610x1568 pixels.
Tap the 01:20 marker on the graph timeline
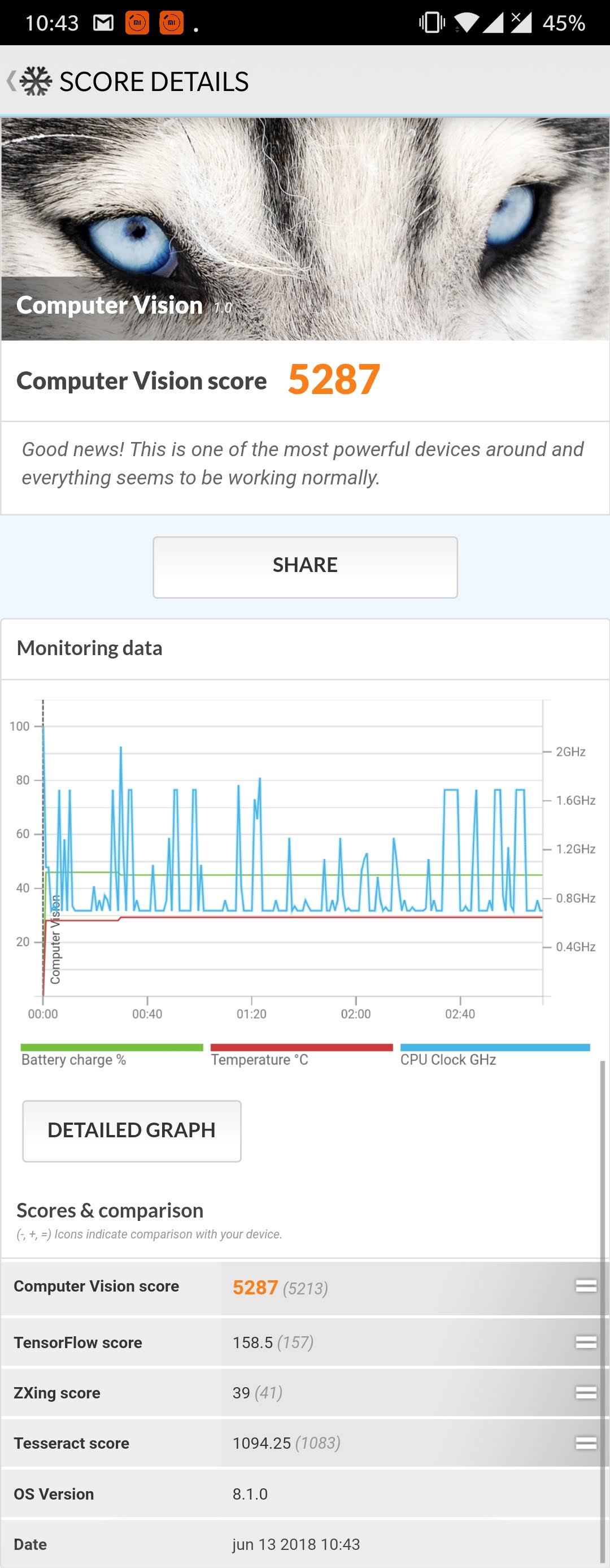pos(251,1013)
